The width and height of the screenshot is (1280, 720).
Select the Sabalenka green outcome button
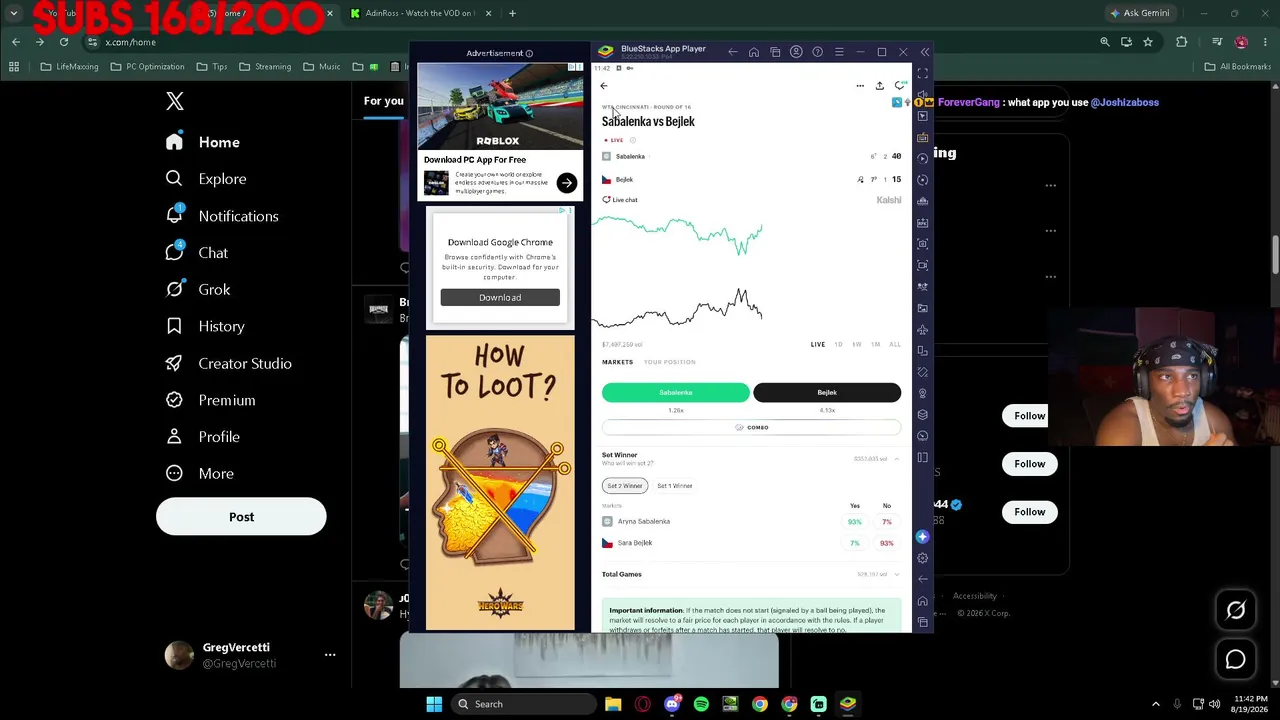675,392
